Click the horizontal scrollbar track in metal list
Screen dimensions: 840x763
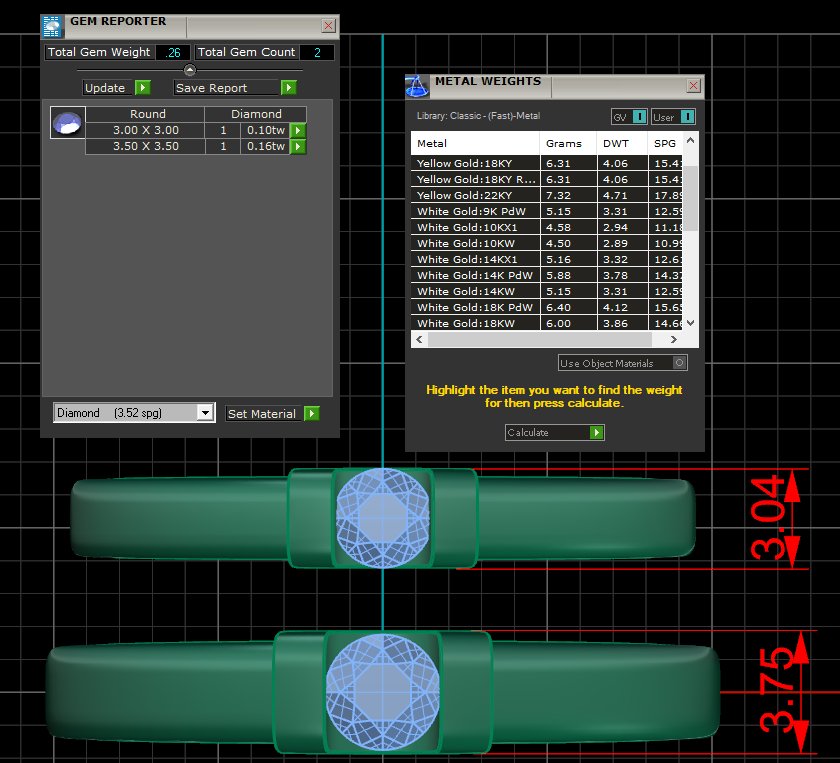(539, 339)
